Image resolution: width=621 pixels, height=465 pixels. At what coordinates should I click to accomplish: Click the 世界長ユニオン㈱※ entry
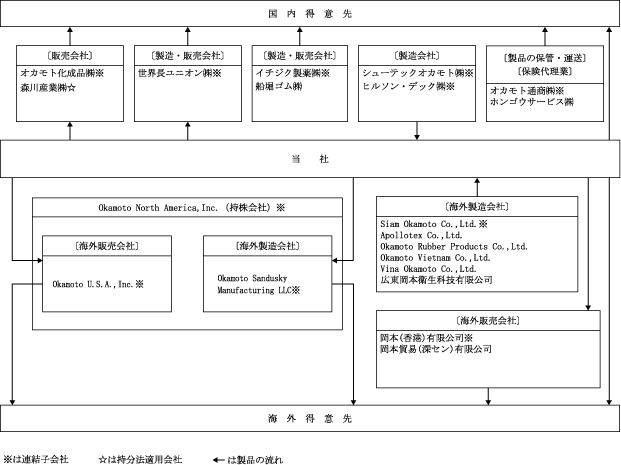[x=179, y=73]
